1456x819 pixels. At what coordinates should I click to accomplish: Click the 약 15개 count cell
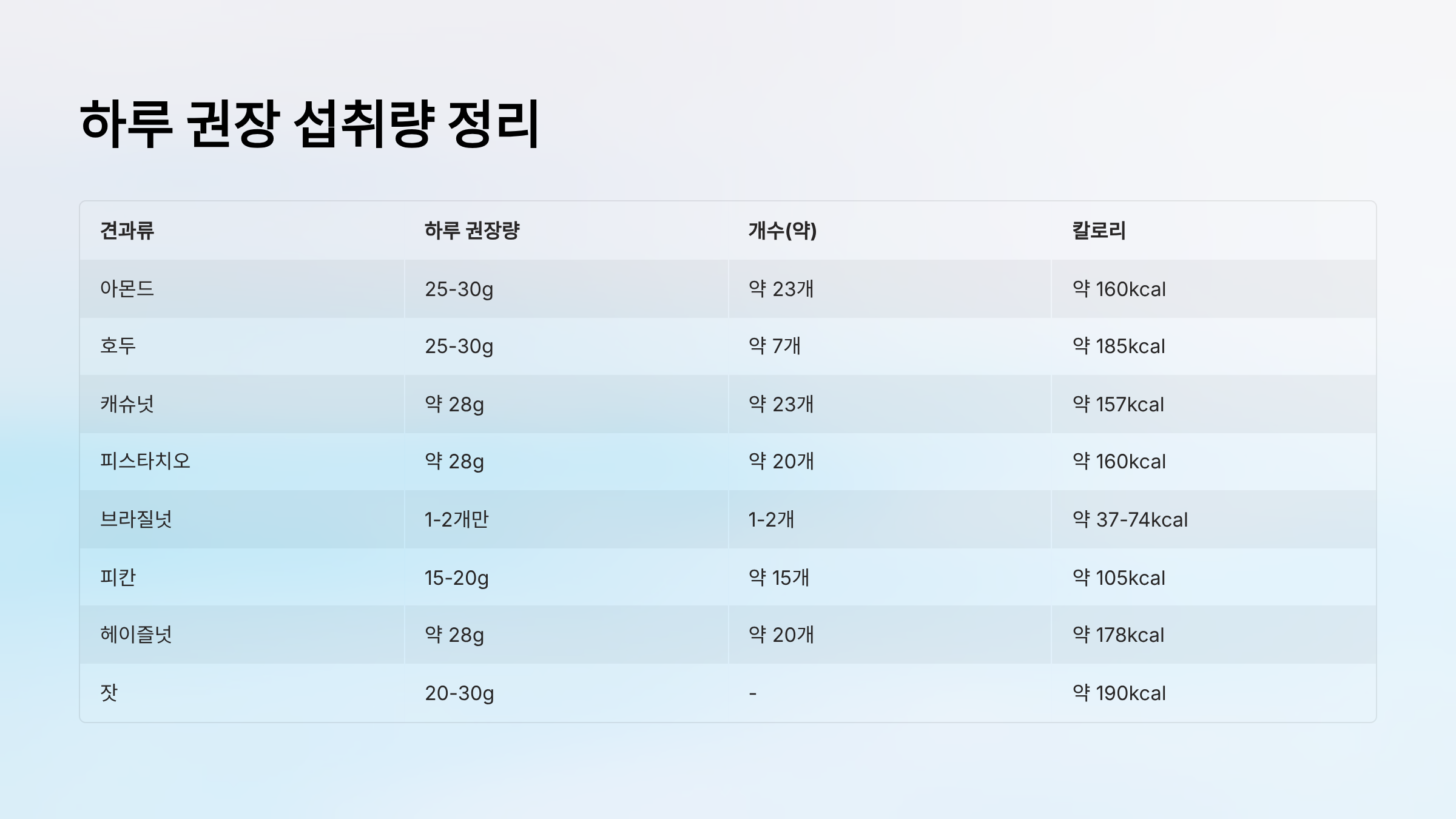[x=779, y=578]
